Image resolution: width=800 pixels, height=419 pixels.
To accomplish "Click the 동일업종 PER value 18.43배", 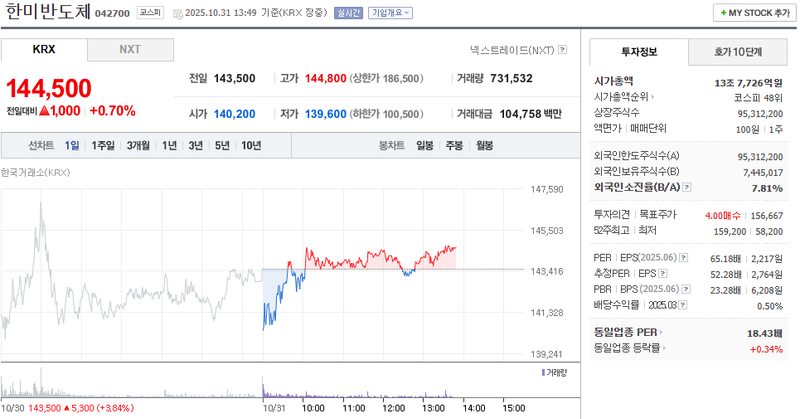I will [x=765, y=333].
